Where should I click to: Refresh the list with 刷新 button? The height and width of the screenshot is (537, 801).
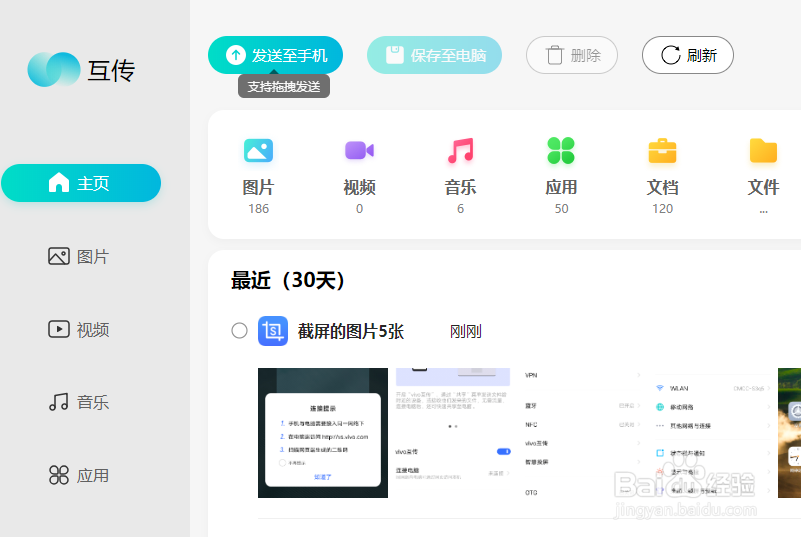coord(688,55)
